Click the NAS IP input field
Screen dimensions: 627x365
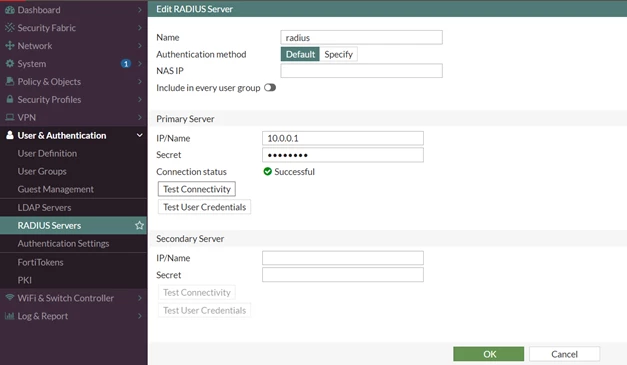coord(361,71)
